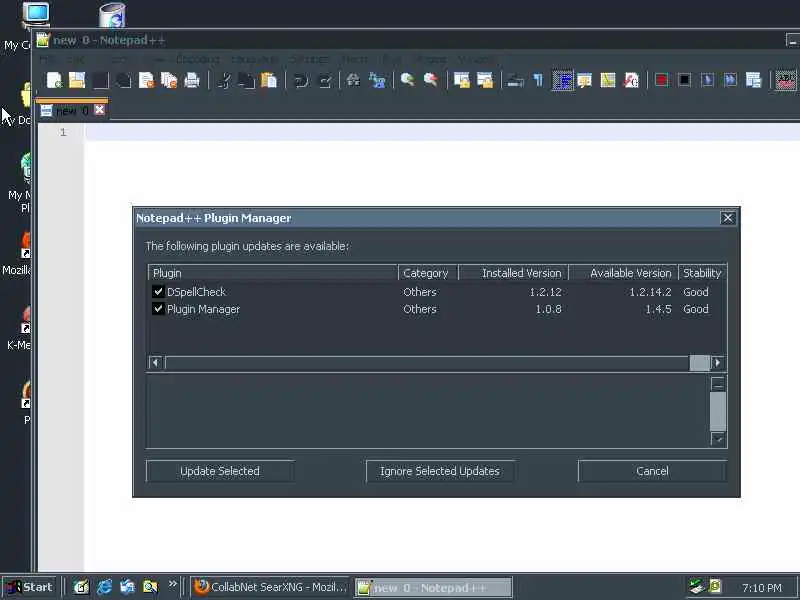This screenshot has width=800, height=600.
Task: Toggle Word Wrap toolbar icon
Action: click(516, 80)
